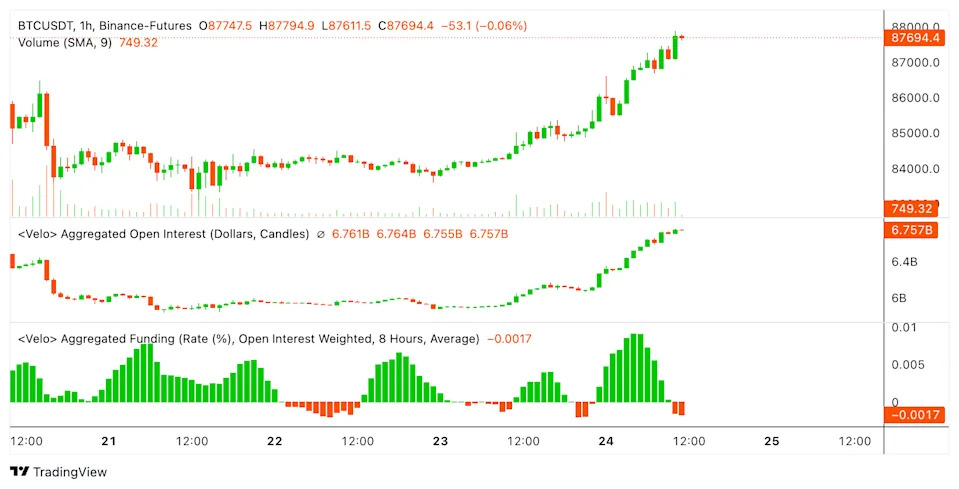Screen dimensions: 959x489
Task: Click the open value O87747.5
Action: click(x=224, y=26)
